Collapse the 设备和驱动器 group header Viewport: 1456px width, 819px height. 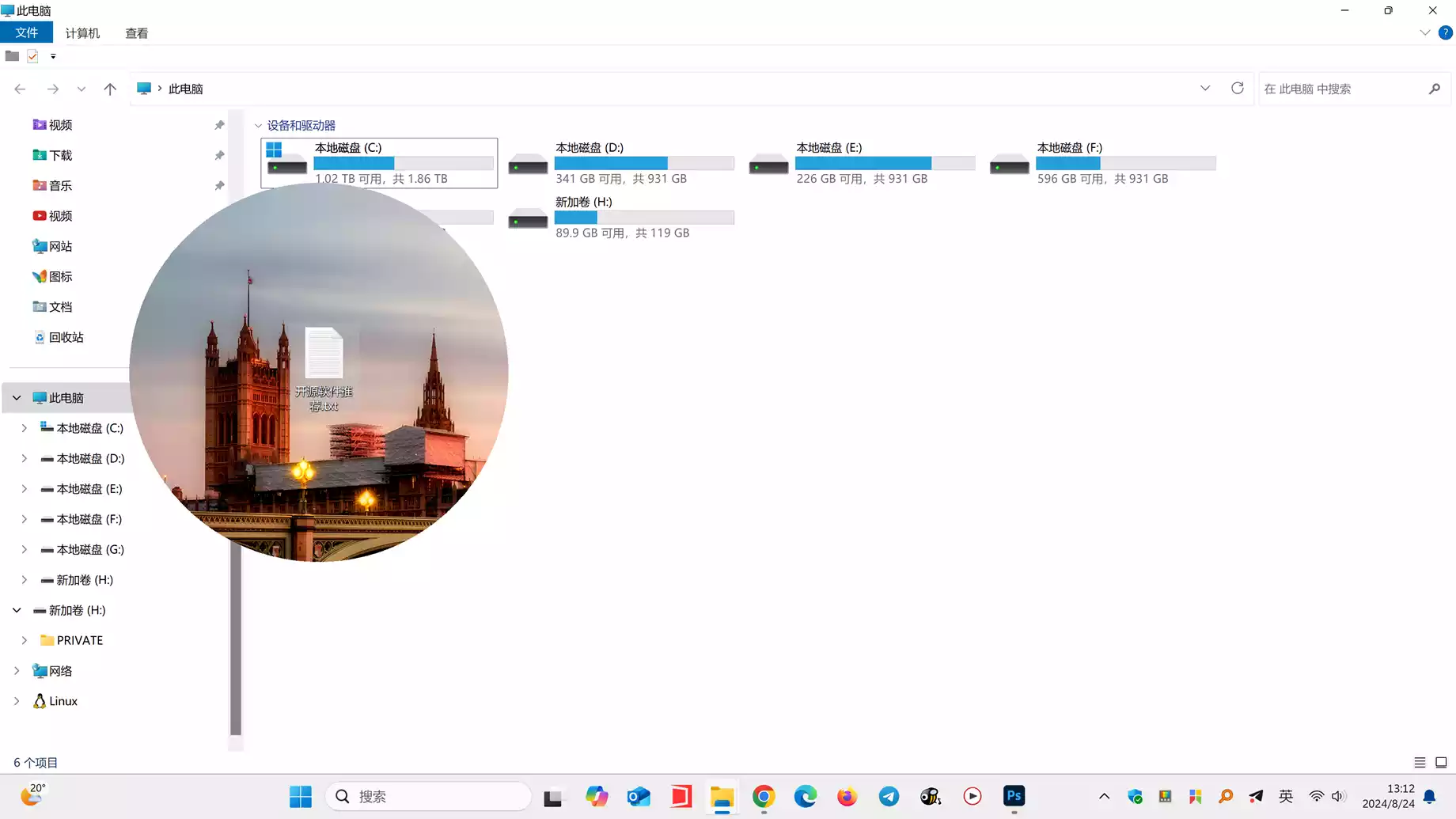(258, 126)
